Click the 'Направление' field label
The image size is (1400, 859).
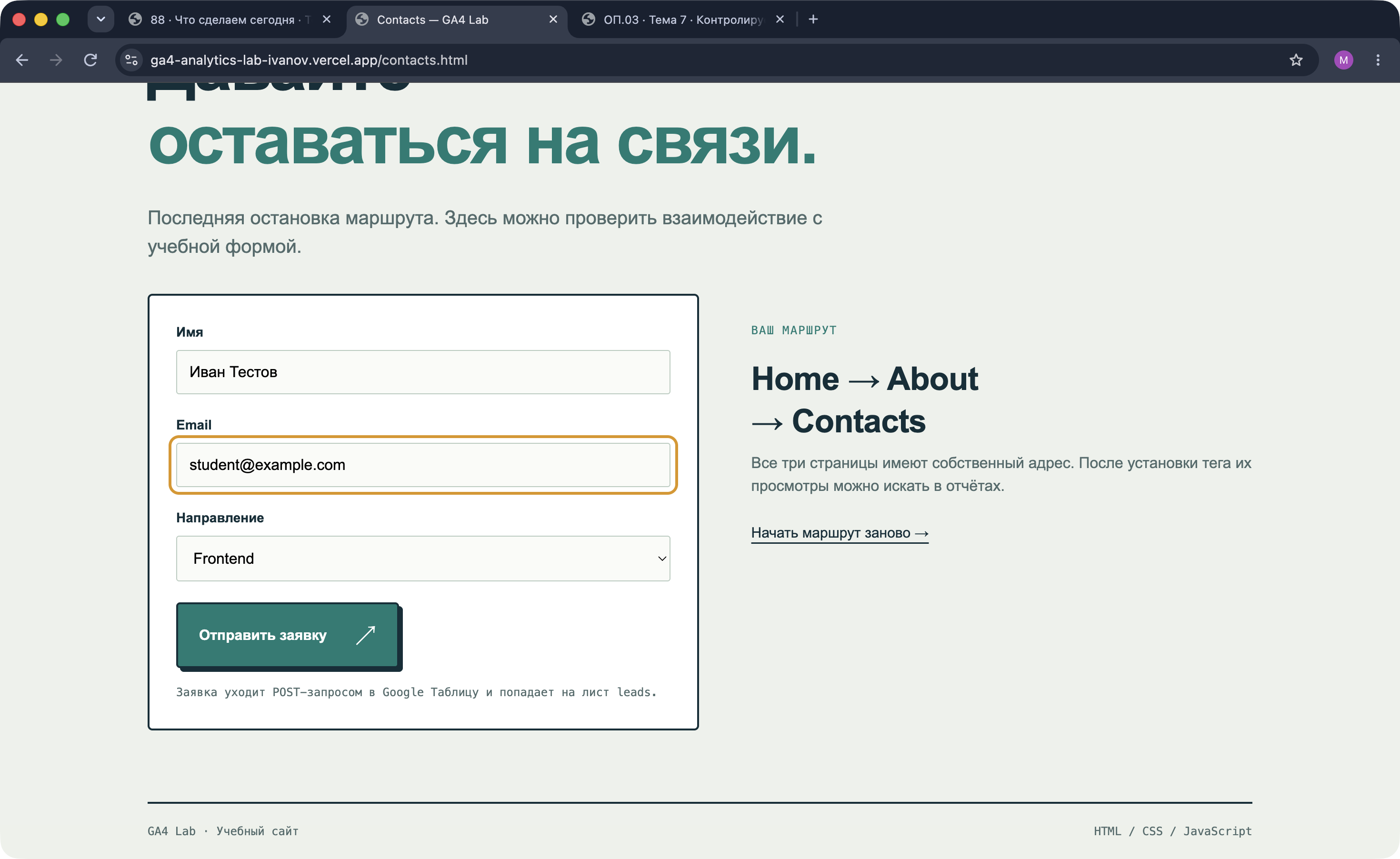coord(220,518)
